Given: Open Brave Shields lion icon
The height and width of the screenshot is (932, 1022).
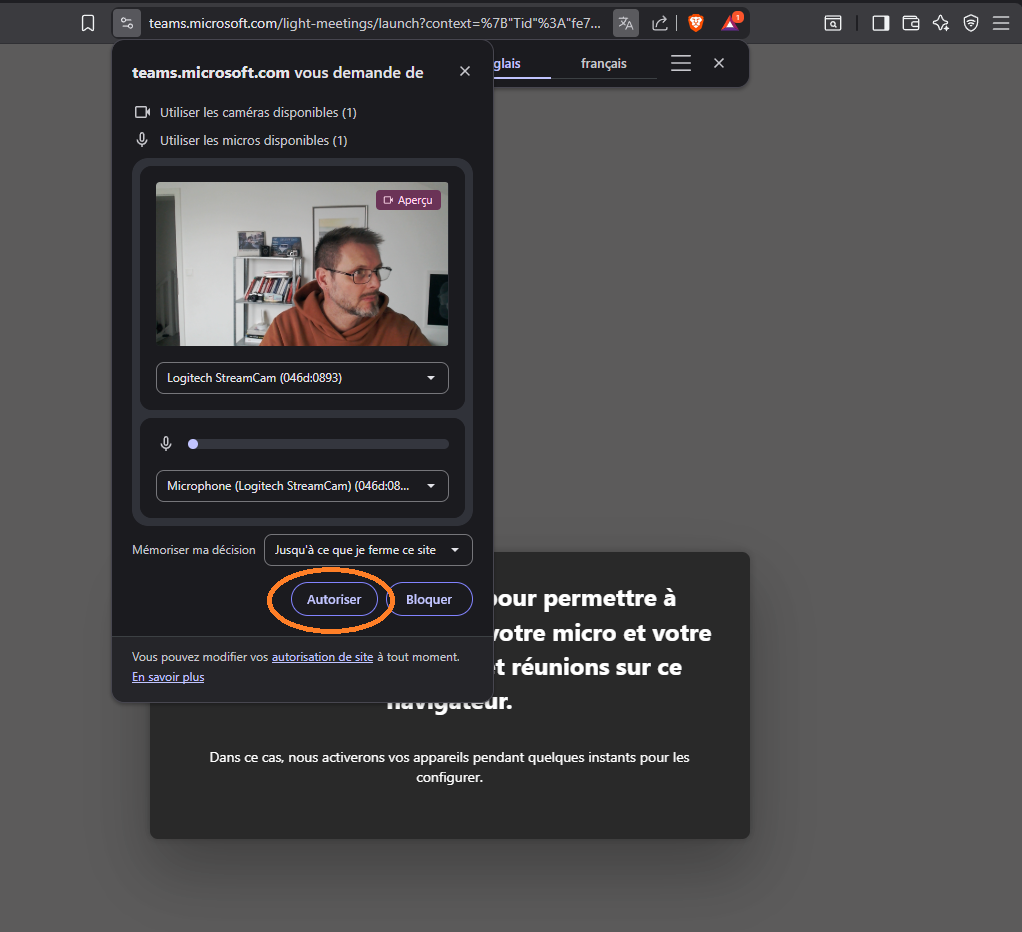Looking at the screenshot, I should (x=696, y=23).
